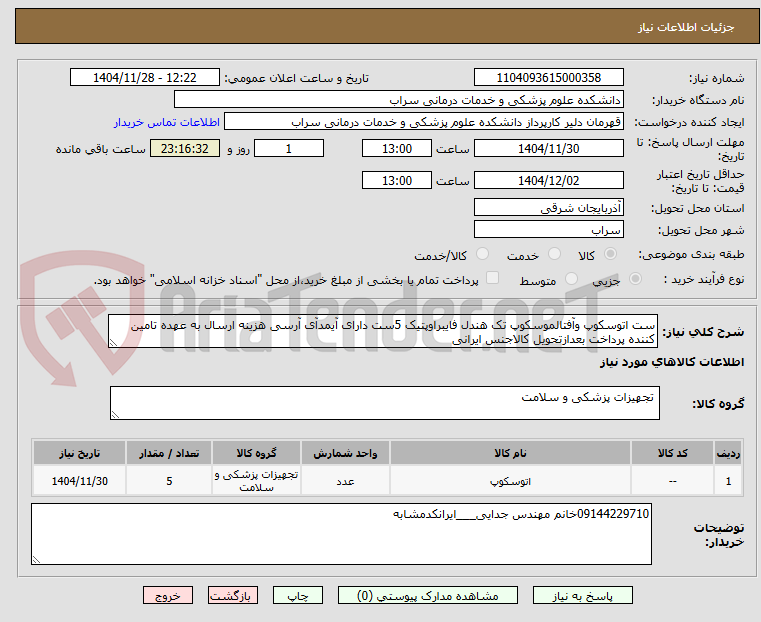Viewport: 761px width, 622px height.
Task: Click the buyer description textarea
Action: (x=341, y=534)
